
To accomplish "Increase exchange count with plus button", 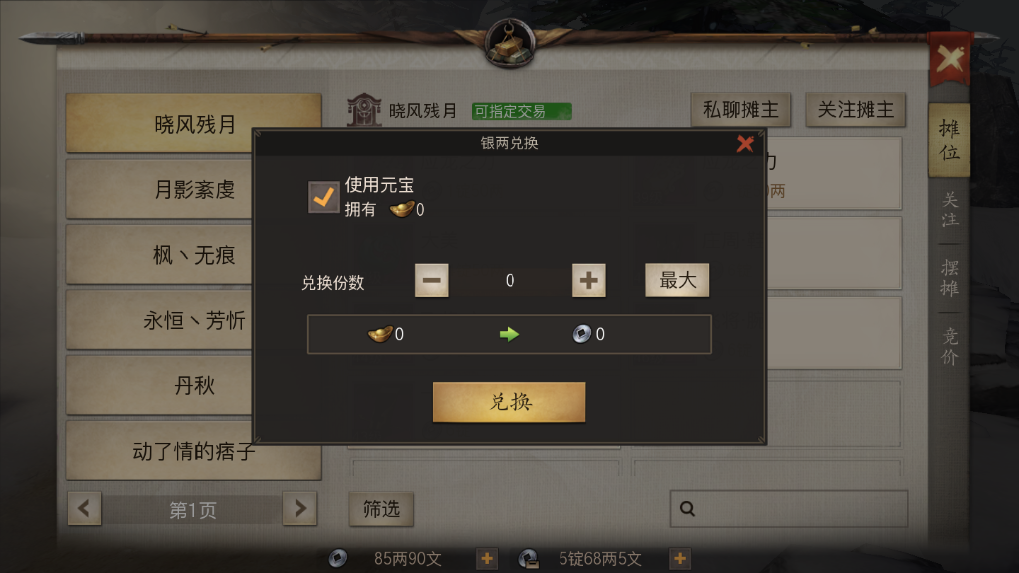I will (x=589, y=280).
